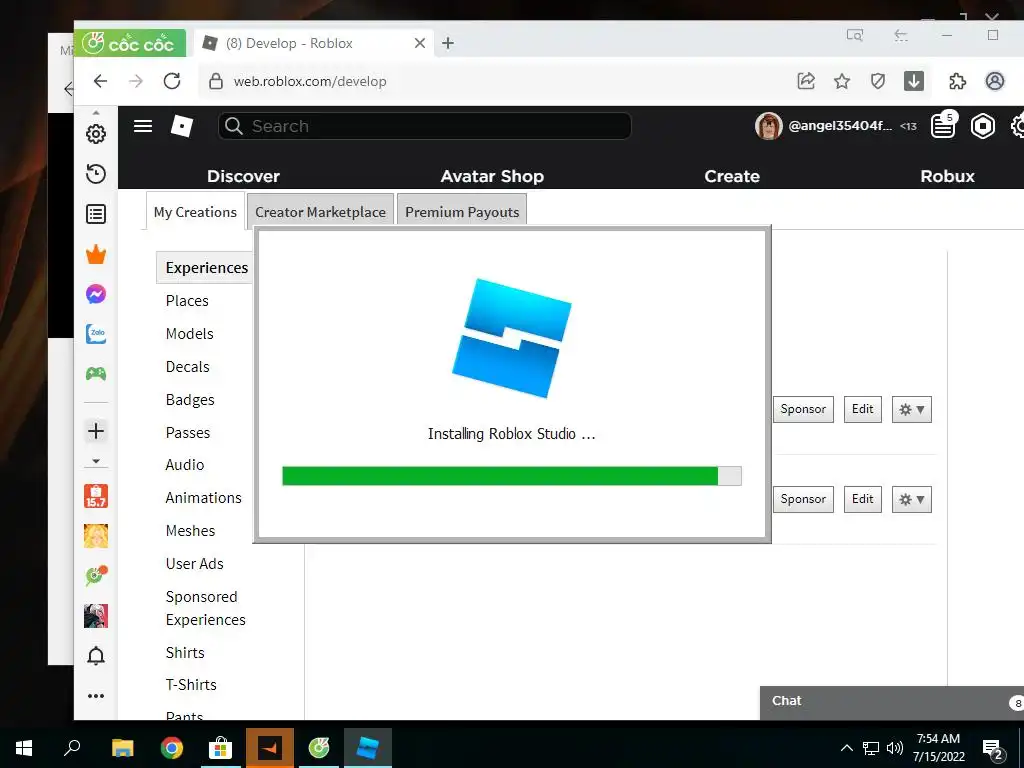The height and width of the screenshot is (768, 1024).
Task: Select Animations category
Action: (203, 498)
